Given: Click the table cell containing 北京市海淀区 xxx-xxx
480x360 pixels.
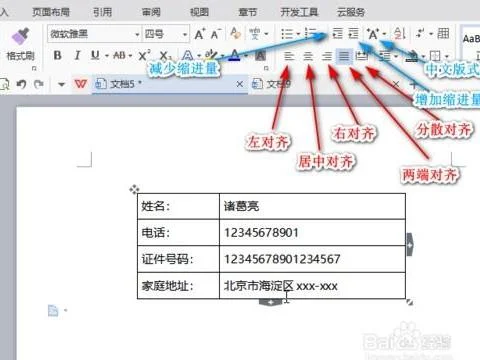Looking at the screenshot, I should click(x=312, y=286).
